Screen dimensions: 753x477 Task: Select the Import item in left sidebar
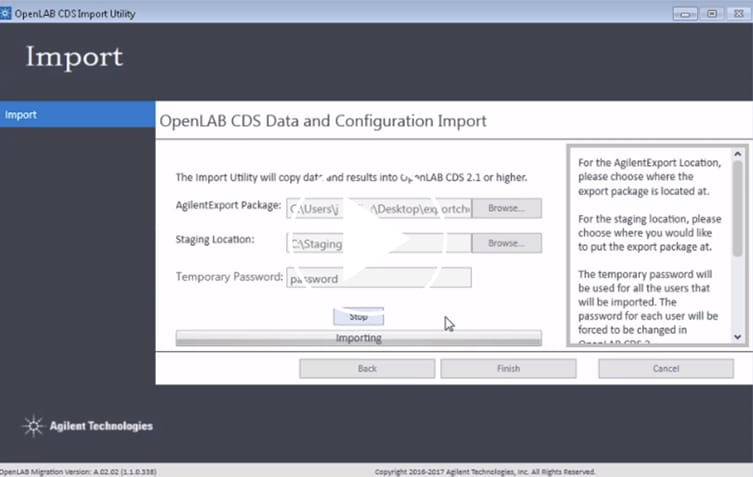coord(77,115)
